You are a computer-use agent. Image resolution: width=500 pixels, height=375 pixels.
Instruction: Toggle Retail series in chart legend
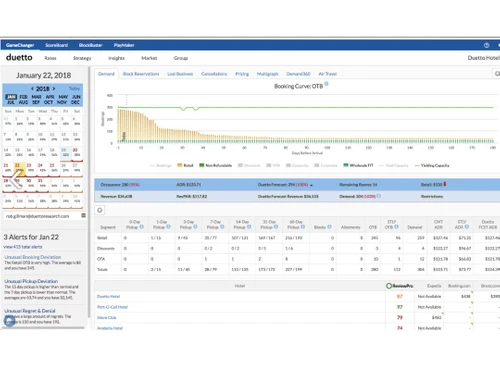pyautogui.click(x=185, y=165)
